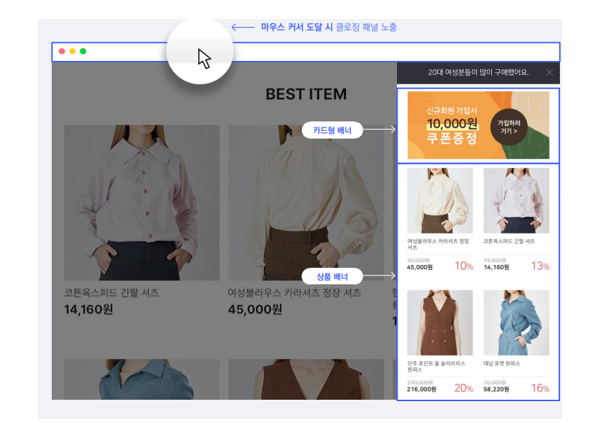Click large pink shirt image in BEST ITEM
Image resolution: width=592 pixels, height=439 pixels.
142,203
